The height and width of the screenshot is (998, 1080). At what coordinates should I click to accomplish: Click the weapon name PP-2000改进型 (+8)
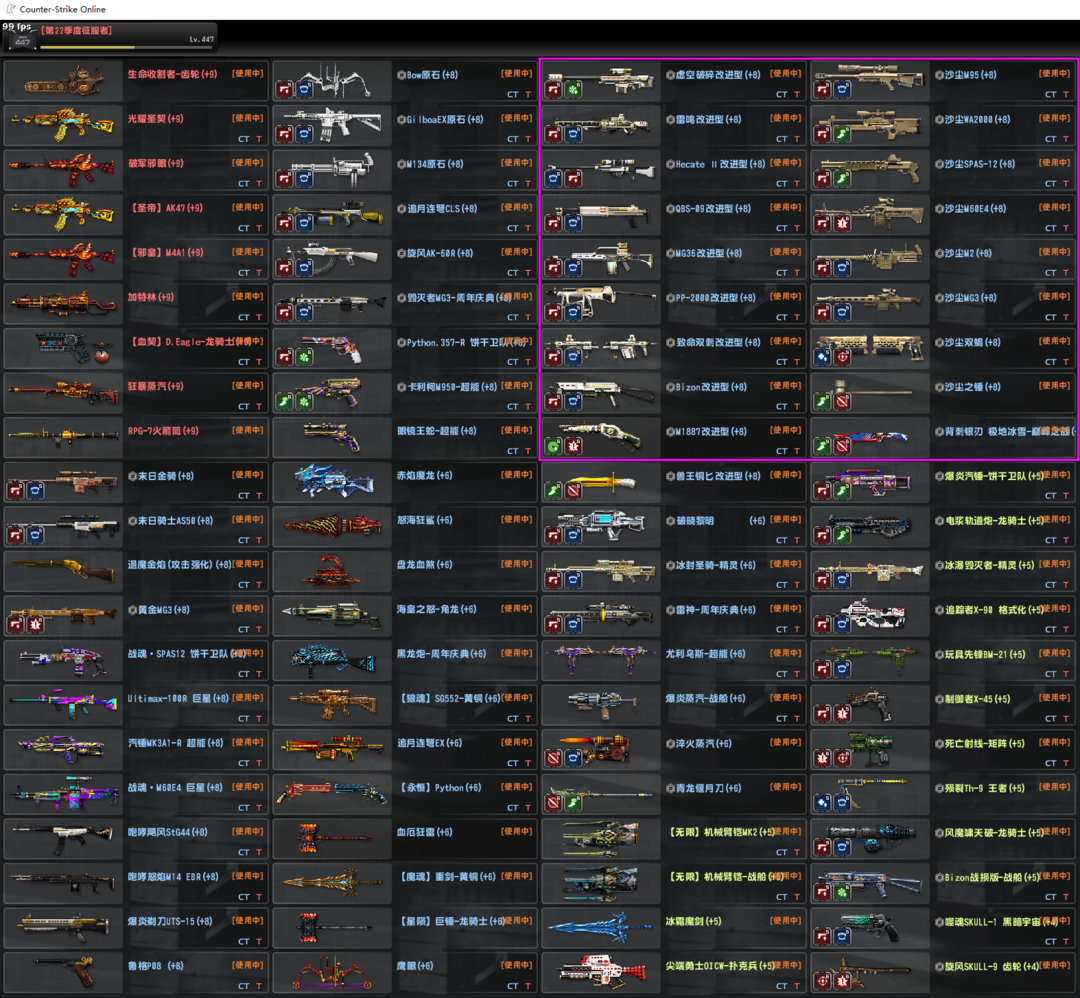coord(715,298)
